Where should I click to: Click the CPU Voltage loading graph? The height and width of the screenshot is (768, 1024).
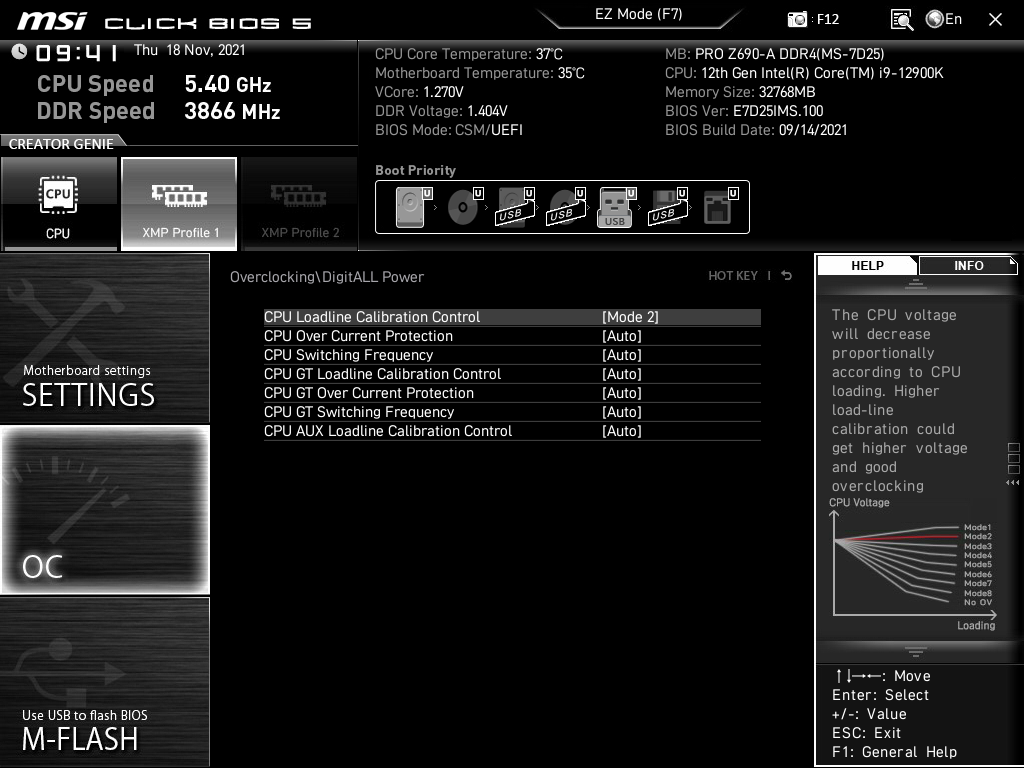914,566
